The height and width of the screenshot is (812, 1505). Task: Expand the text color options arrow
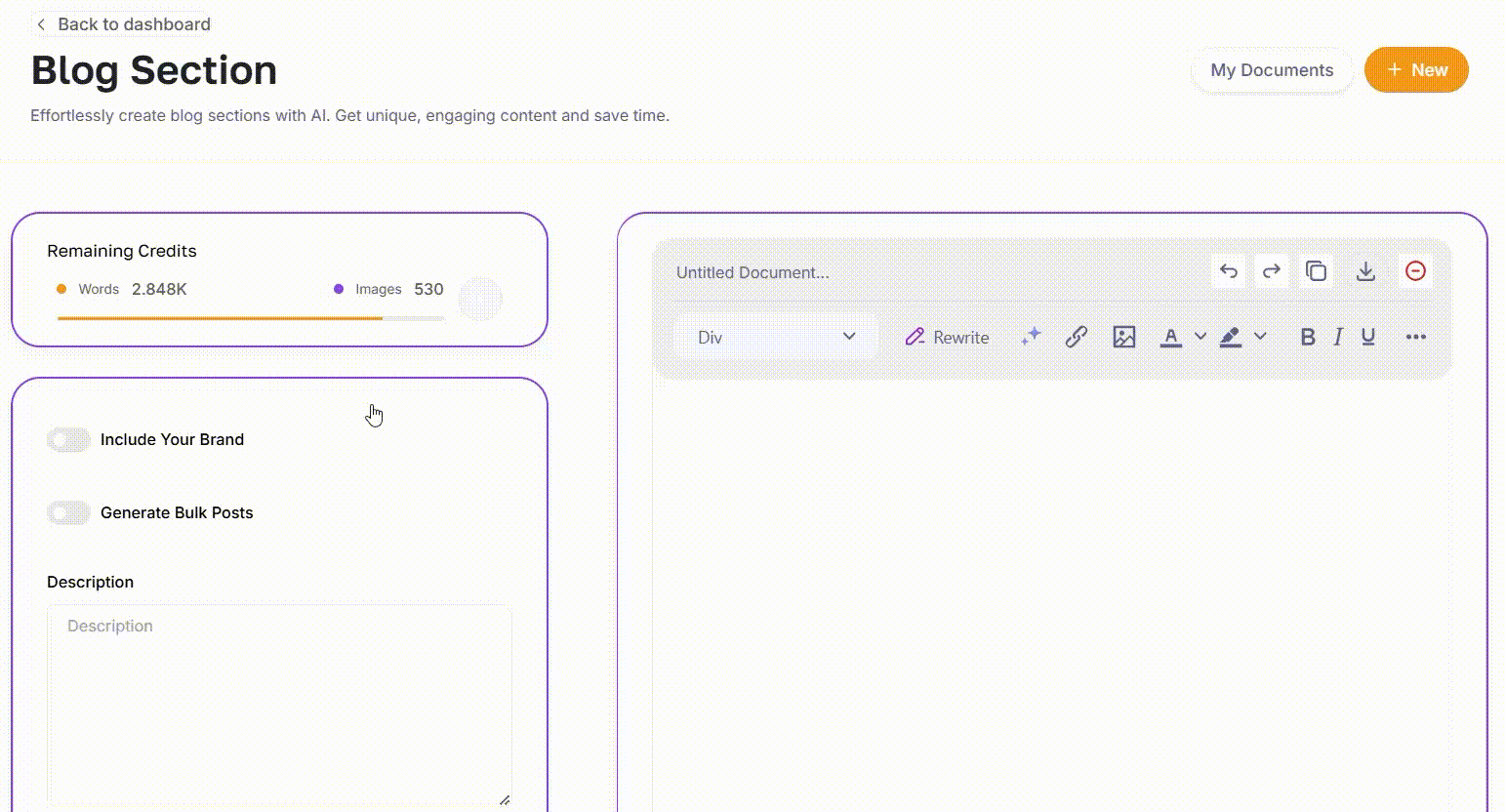[1200, 337]
